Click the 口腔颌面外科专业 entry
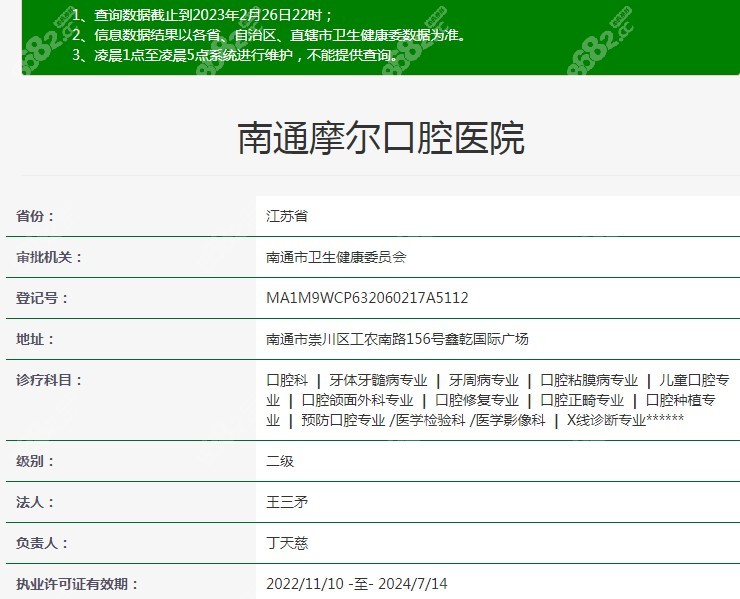Screen dimensions: 740x599 [357, 400]
